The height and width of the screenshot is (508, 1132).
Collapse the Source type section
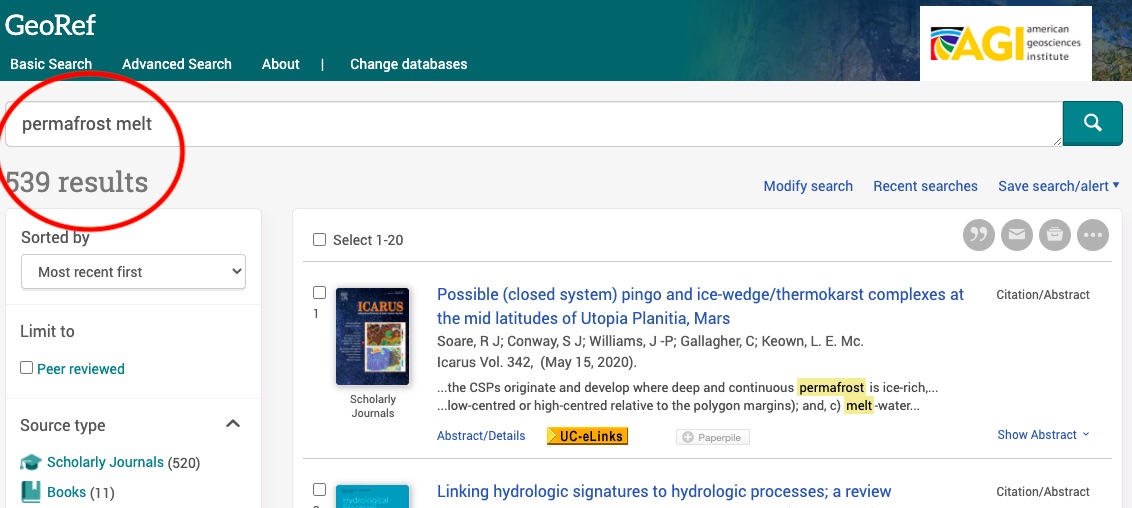[233, 424]
